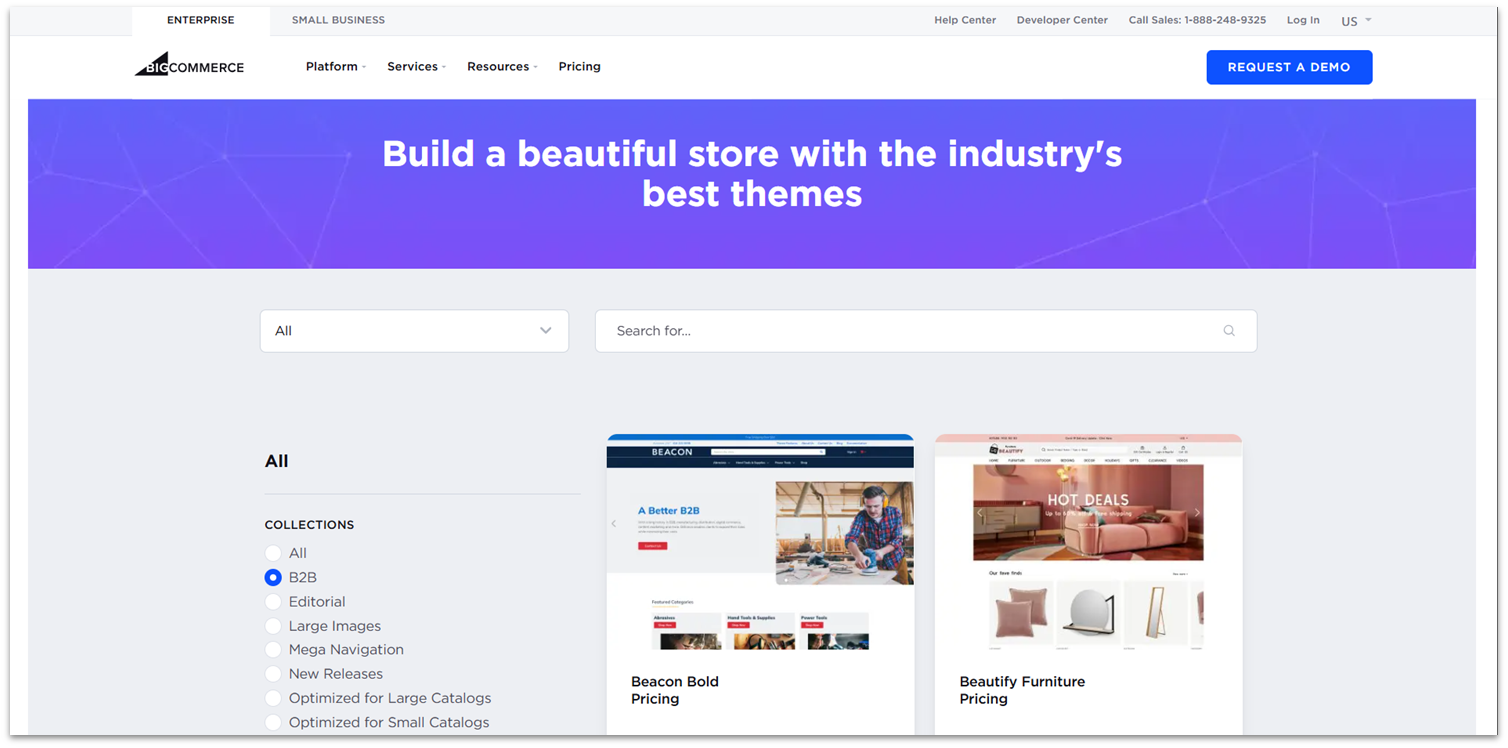This screenshot has height=748, width=1508.
Task: Click the left carousel arrow on Beacon theme preview
Action: click(614, 522)
